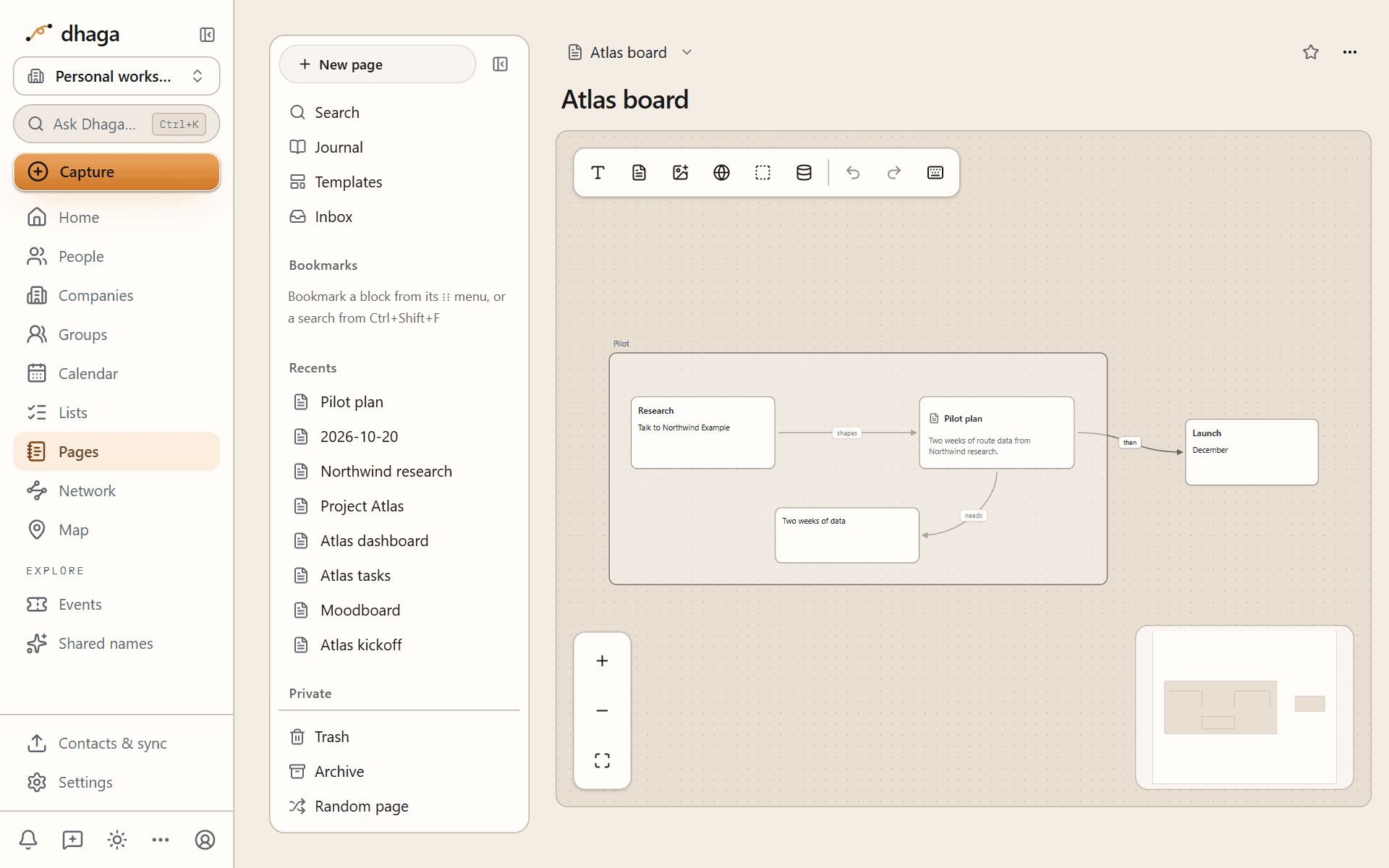The image size is (1389, 868).
Task: Add a page card from canvas toolbar
Action: [639, 172]
